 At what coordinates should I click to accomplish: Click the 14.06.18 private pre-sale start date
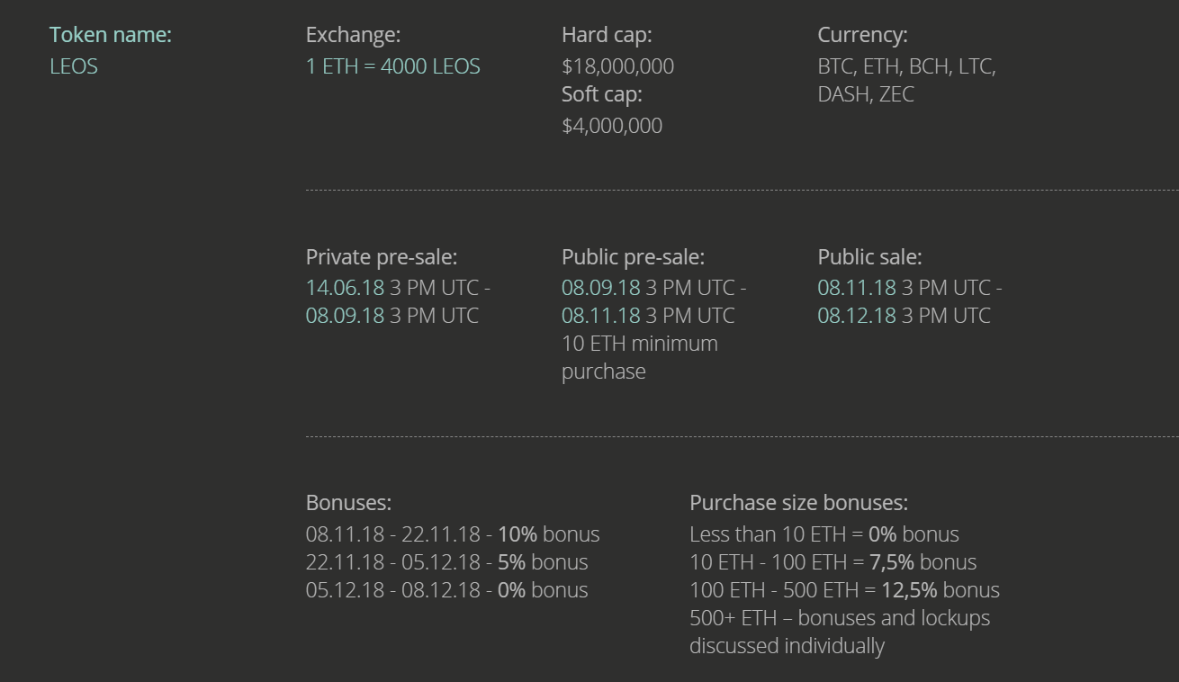pyautogui.click(x=344, y=288)
